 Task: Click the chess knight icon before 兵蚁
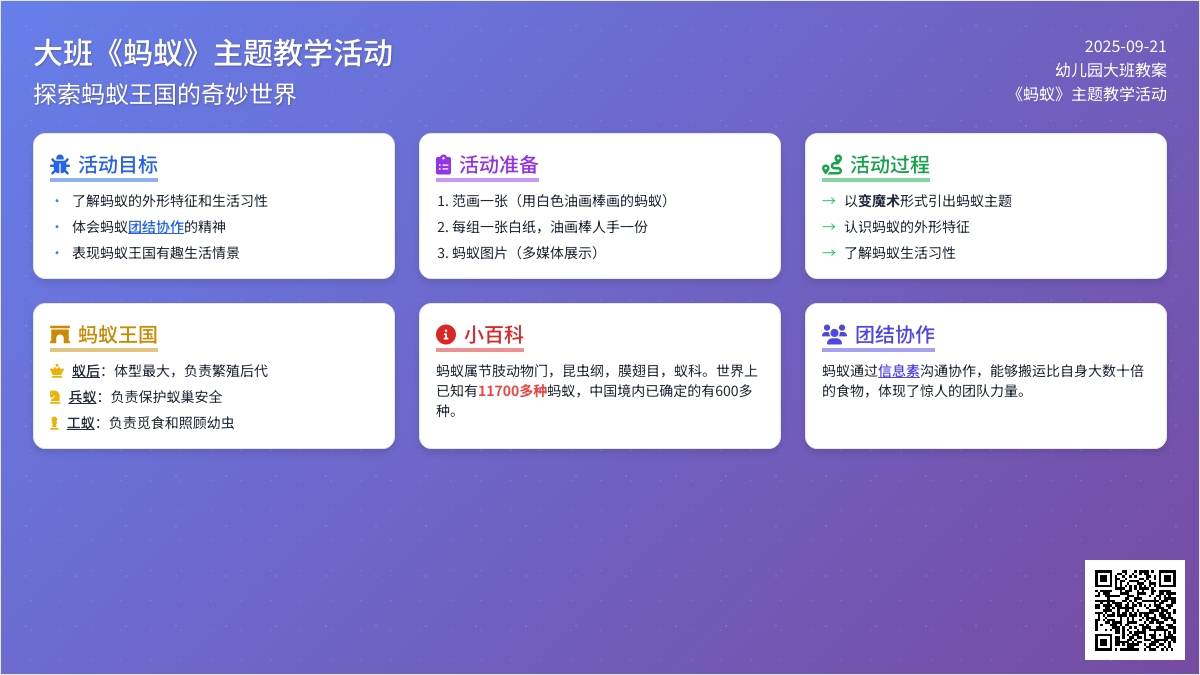[55, 397]
